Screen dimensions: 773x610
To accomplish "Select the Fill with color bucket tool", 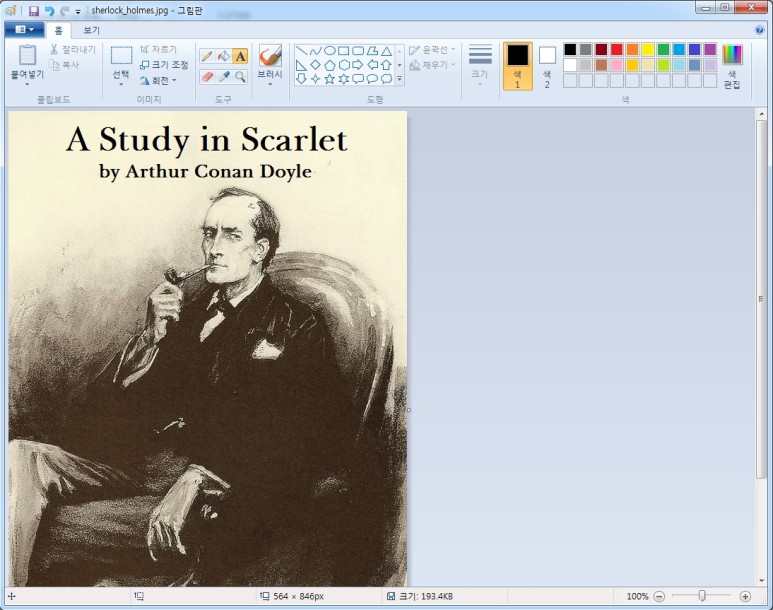I will pos(224,56).
